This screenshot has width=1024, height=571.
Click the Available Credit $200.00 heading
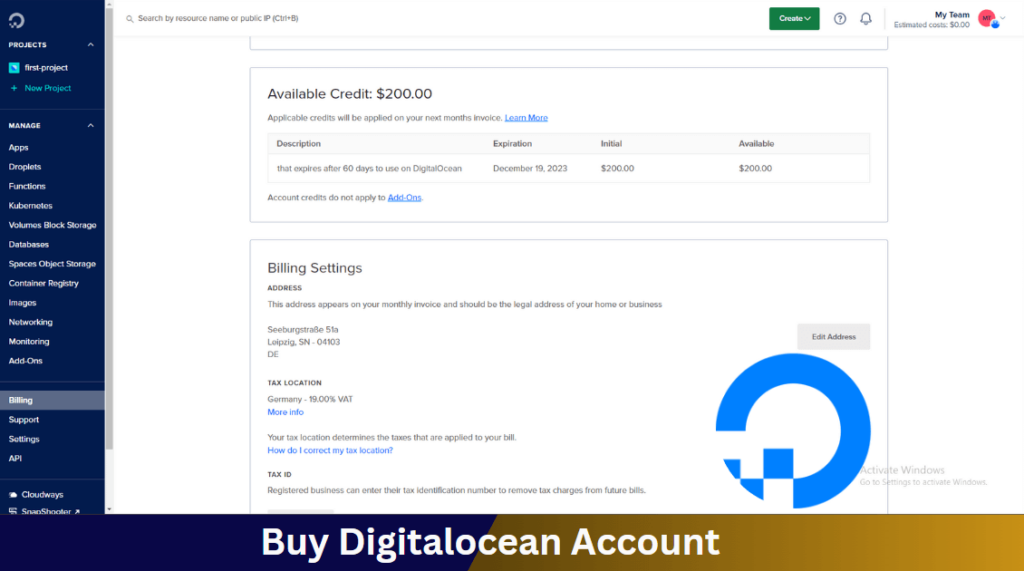click(x=349, y=94)
